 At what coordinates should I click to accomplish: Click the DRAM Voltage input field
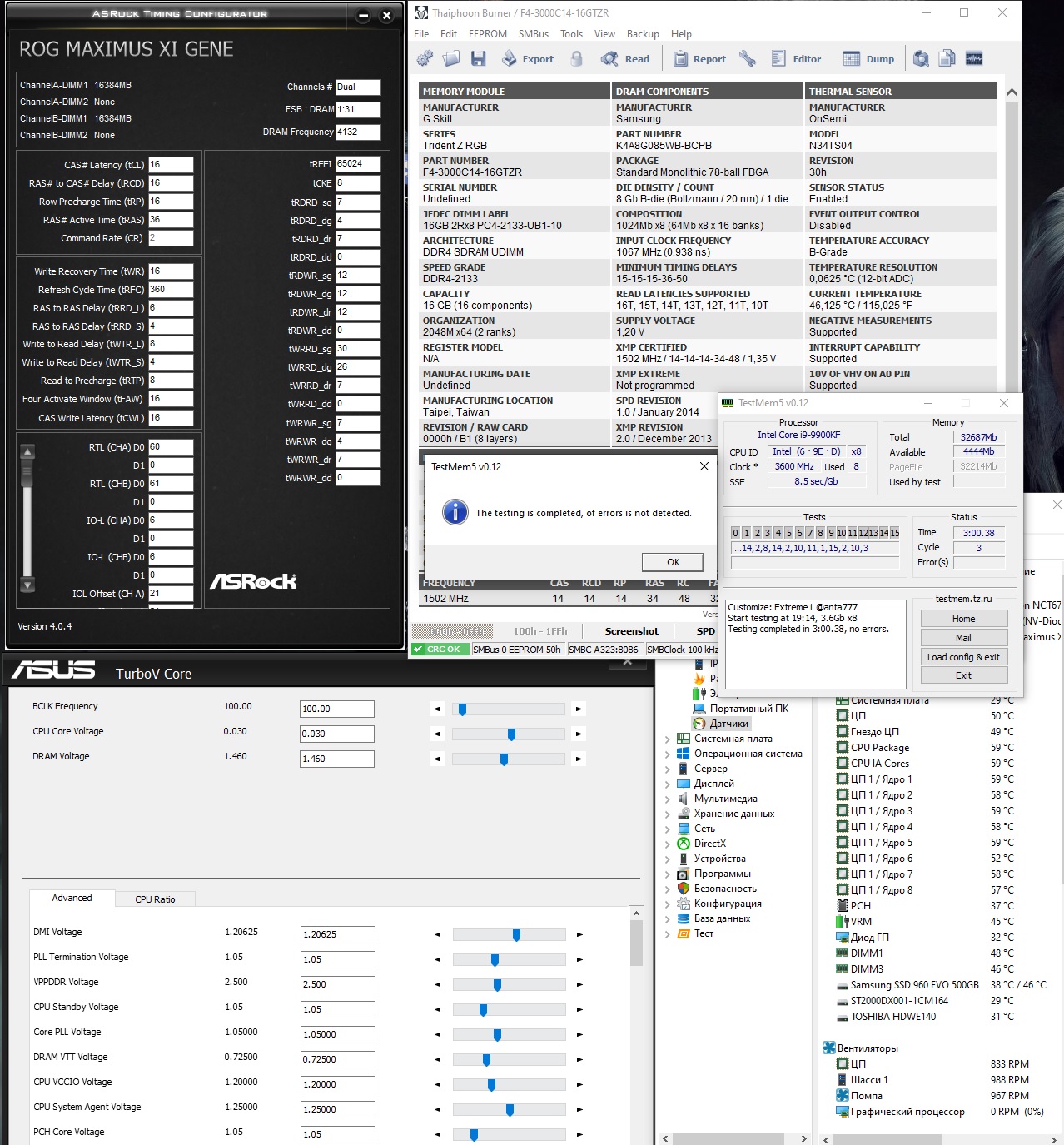click(336, 759)
